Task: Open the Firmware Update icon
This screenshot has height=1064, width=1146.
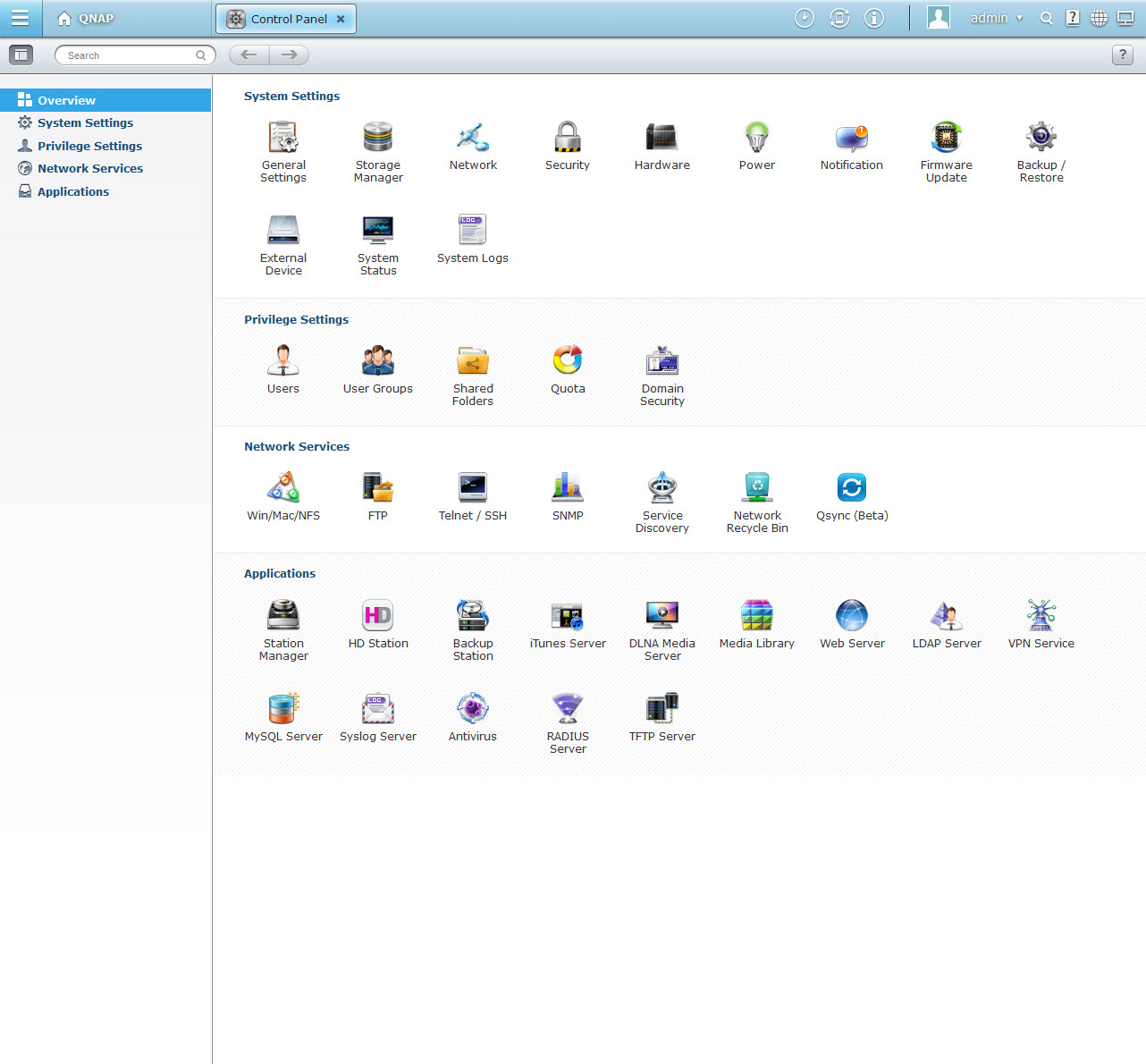Action: click(x=946, y=138)
